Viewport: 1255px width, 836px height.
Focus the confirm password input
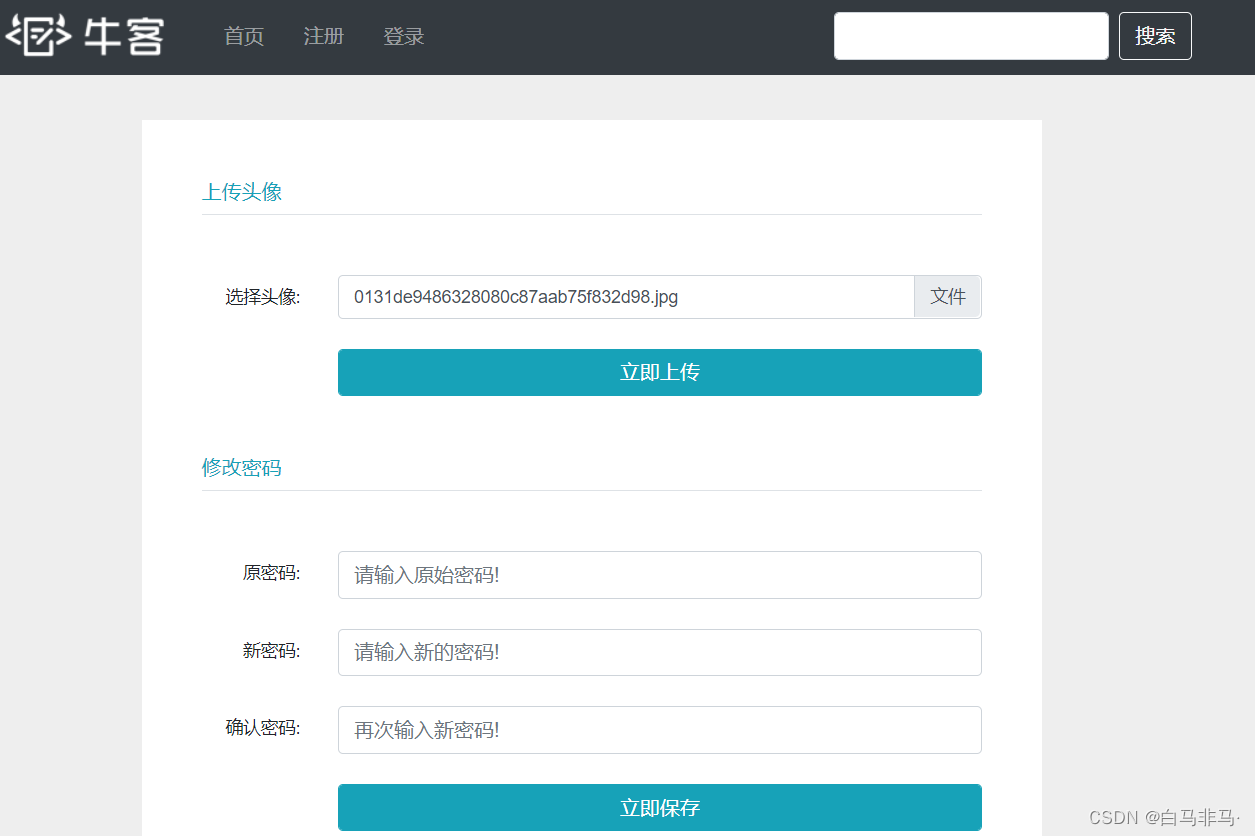pyautogui.click(x=659, y=730)
